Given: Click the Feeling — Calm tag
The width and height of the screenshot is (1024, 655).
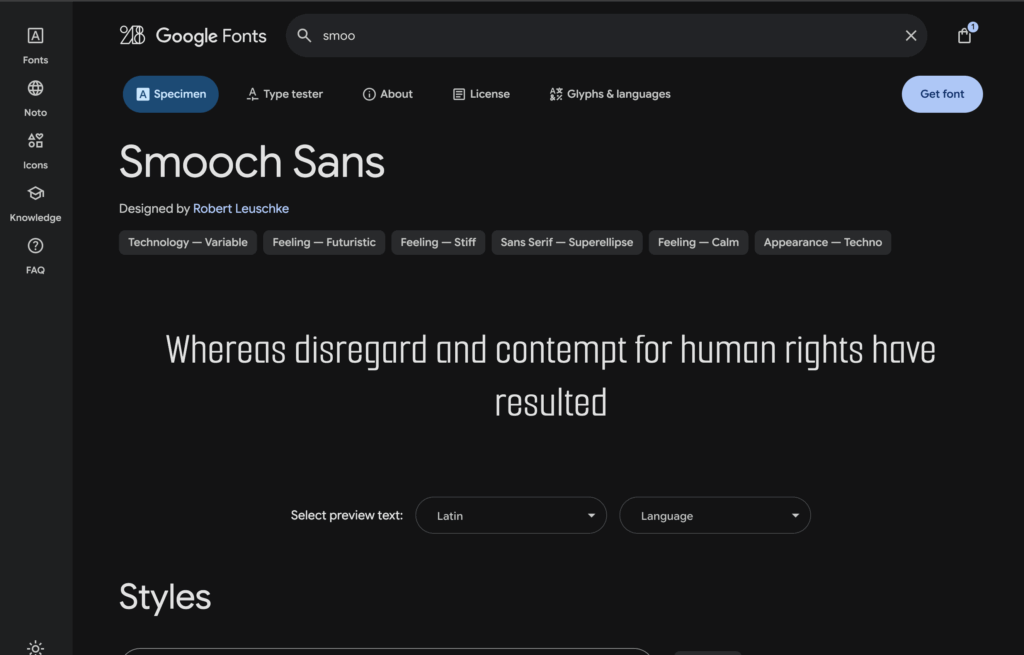Looking at the screenshot, I should point(698,242).
